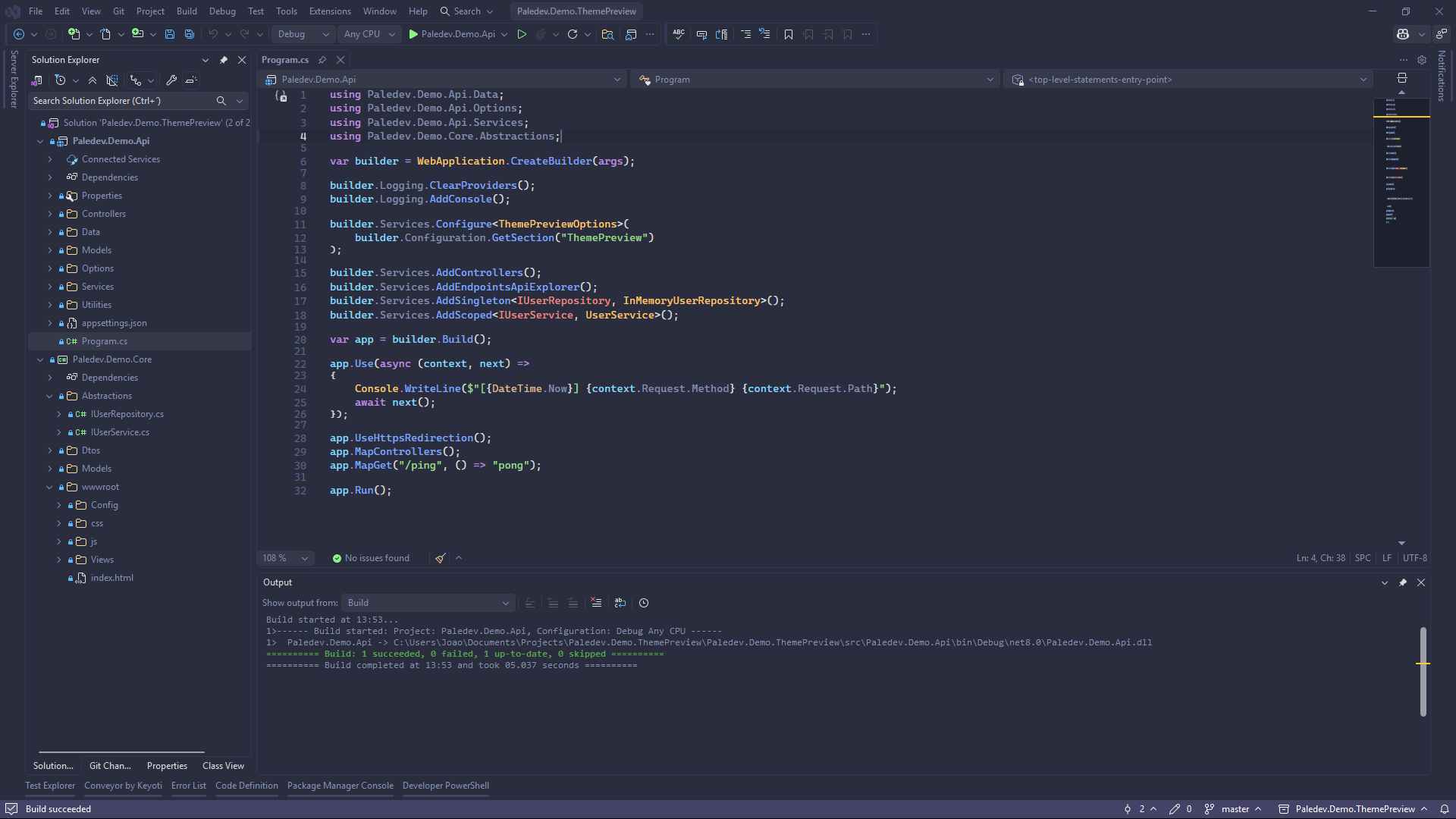Click Paledev.Demo.ThemePreview repository in status bar
Viewport: 1456px width, 819px height.
click(x=1354, y=809)
